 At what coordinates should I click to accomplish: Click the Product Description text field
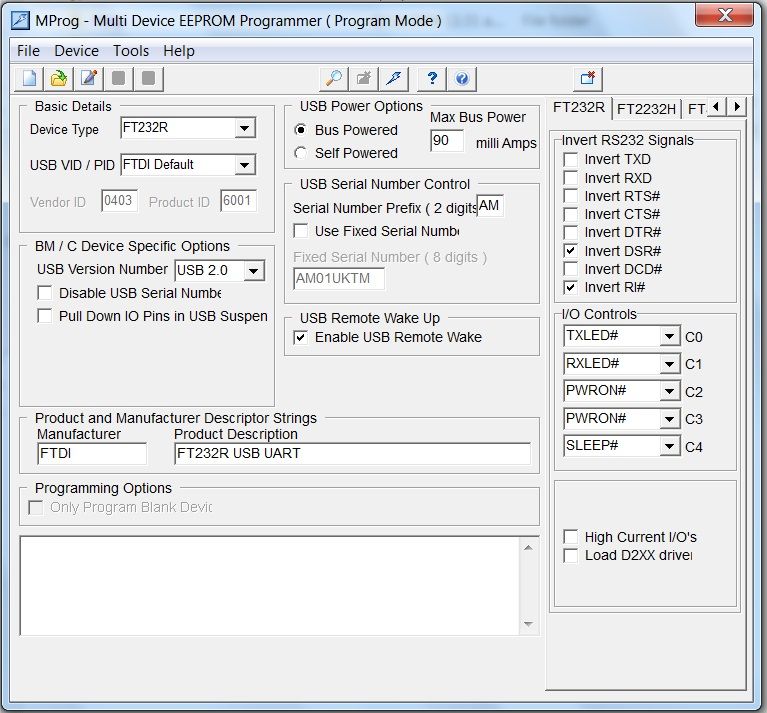(352, 454)
